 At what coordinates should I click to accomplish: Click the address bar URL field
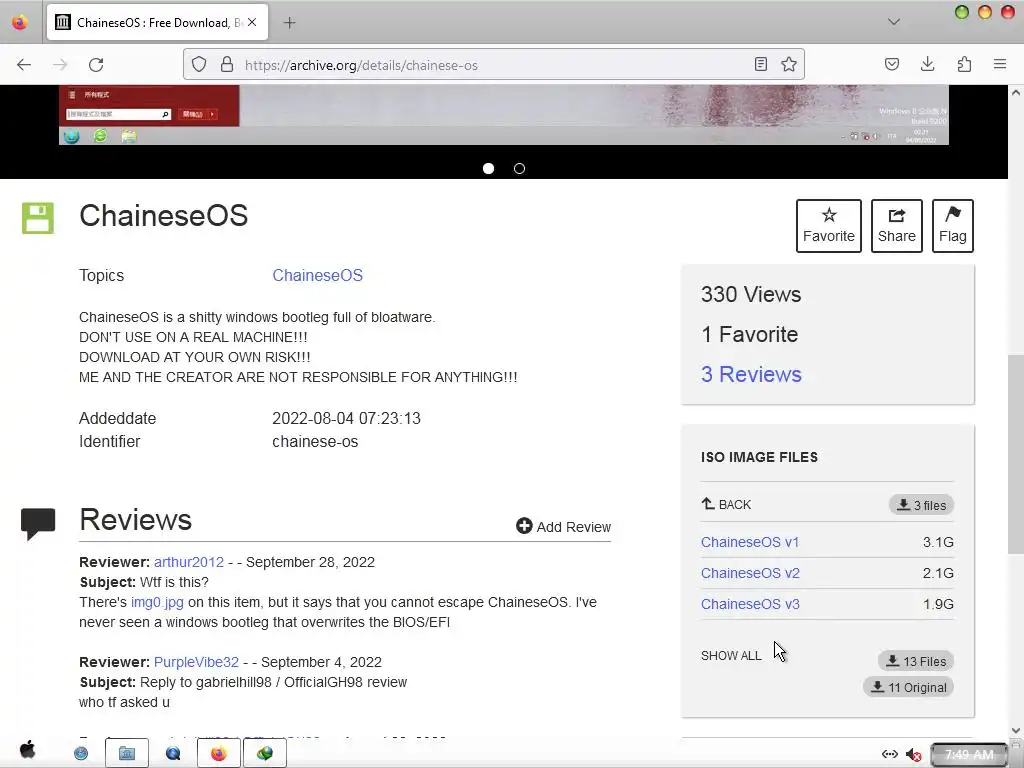(493, 65)
